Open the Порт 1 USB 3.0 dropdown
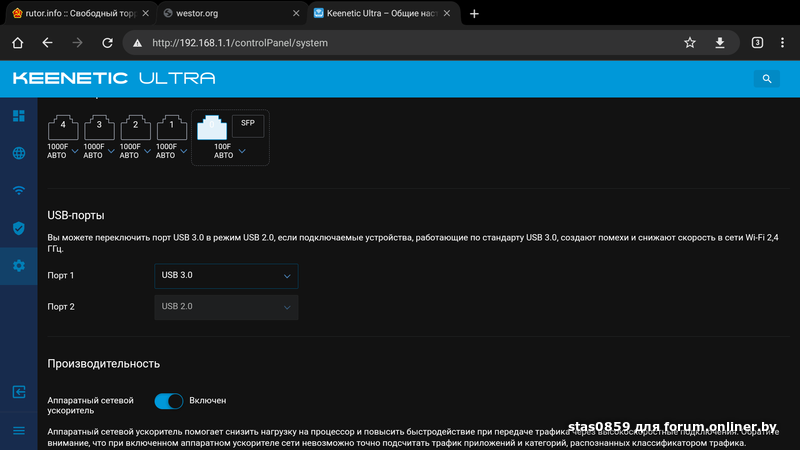The width and height of the screenshot is (800, 450). coord(226,276)
